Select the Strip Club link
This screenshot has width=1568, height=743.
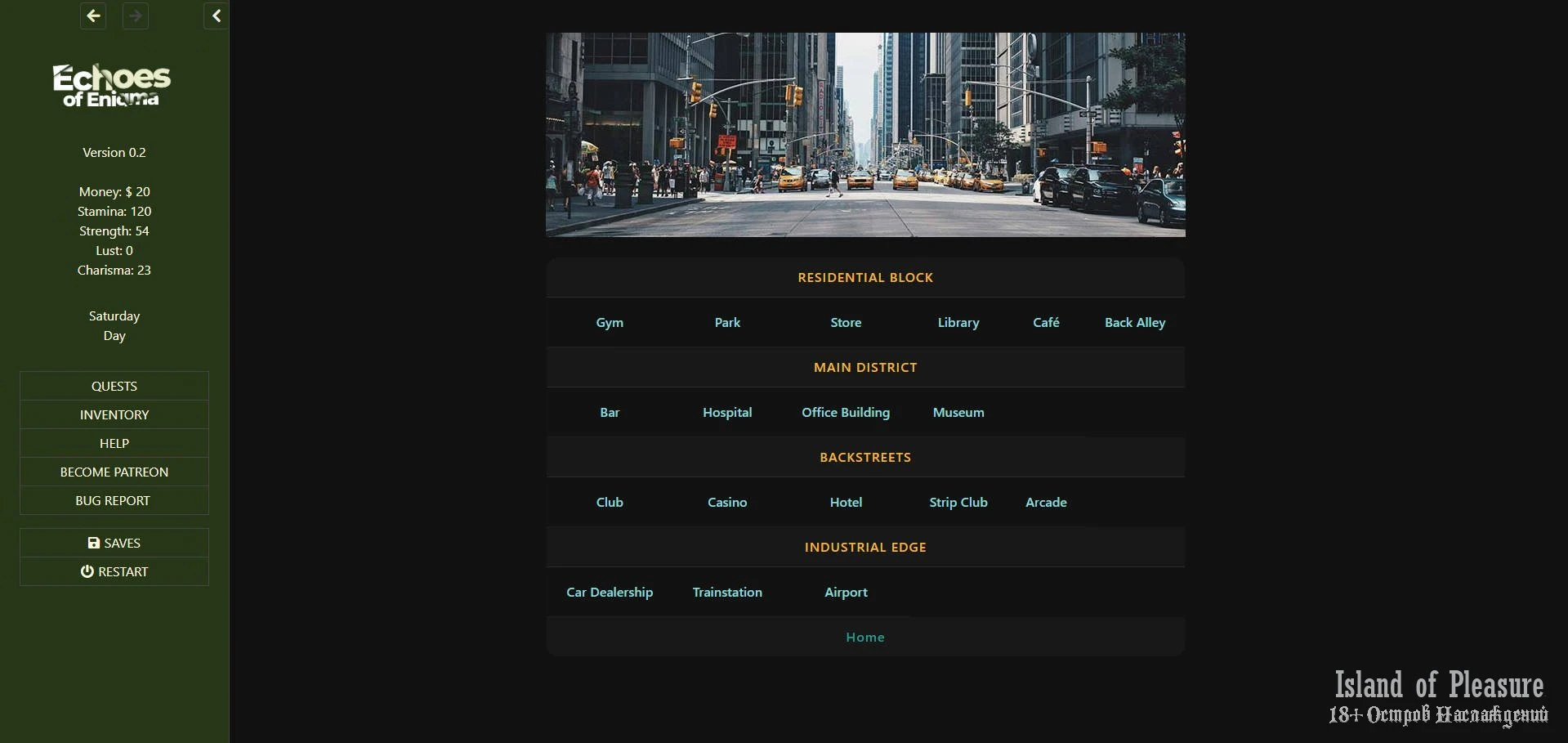(958, 502)
